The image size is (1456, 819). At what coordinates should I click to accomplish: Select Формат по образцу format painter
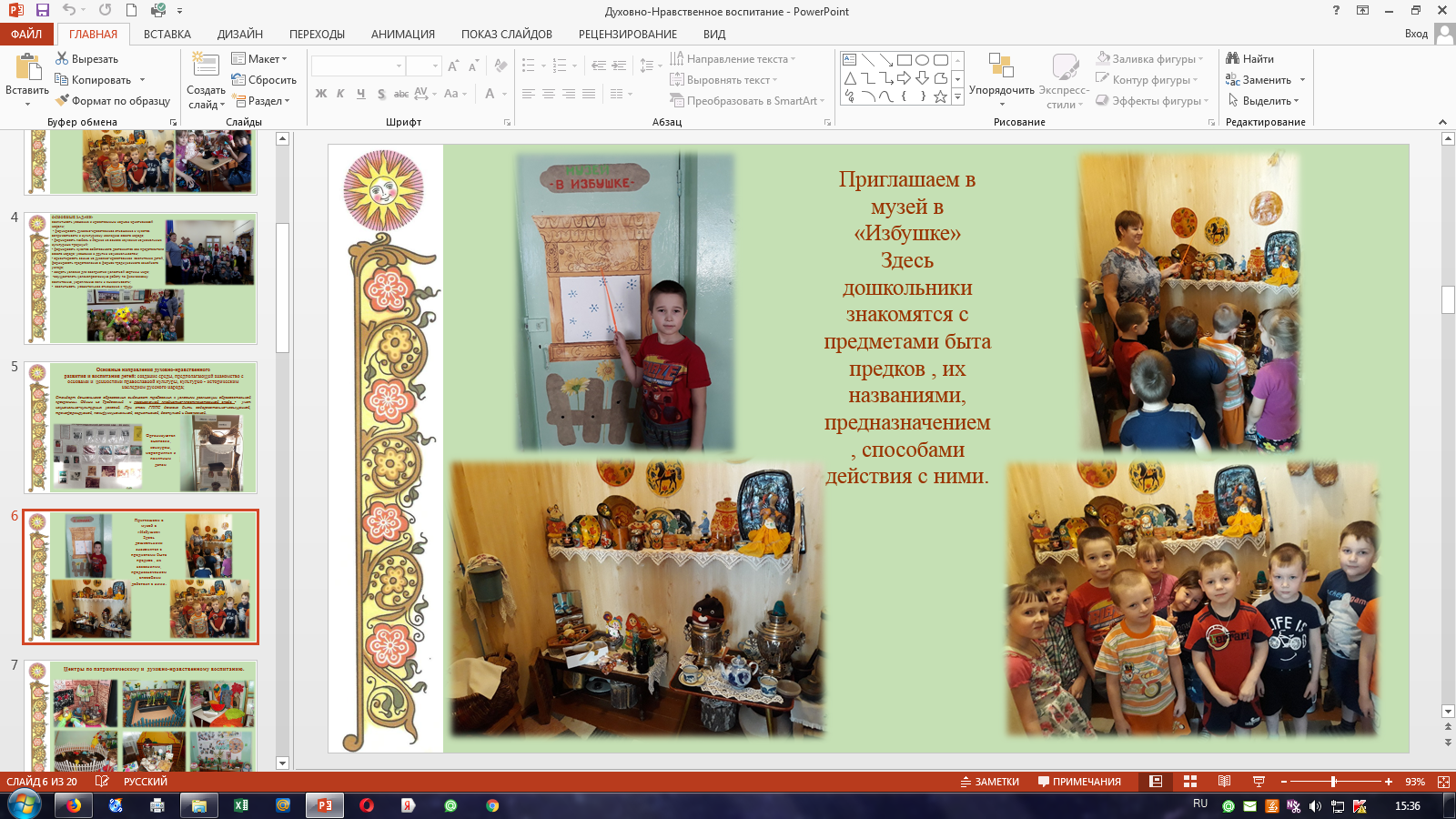[x=112, y=101]
